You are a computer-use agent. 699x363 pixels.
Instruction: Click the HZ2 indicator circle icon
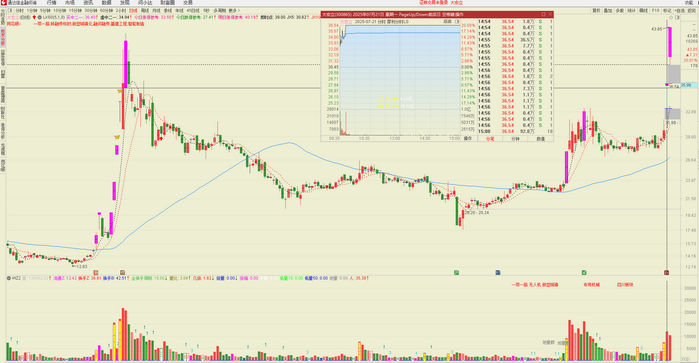pos(8,278)
